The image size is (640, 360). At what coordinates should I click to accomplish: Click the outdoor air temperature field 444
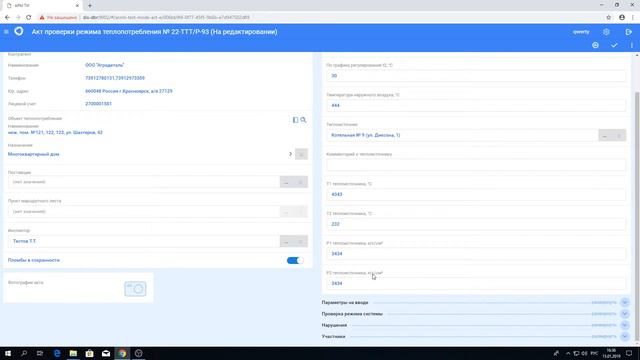[476, 106]
